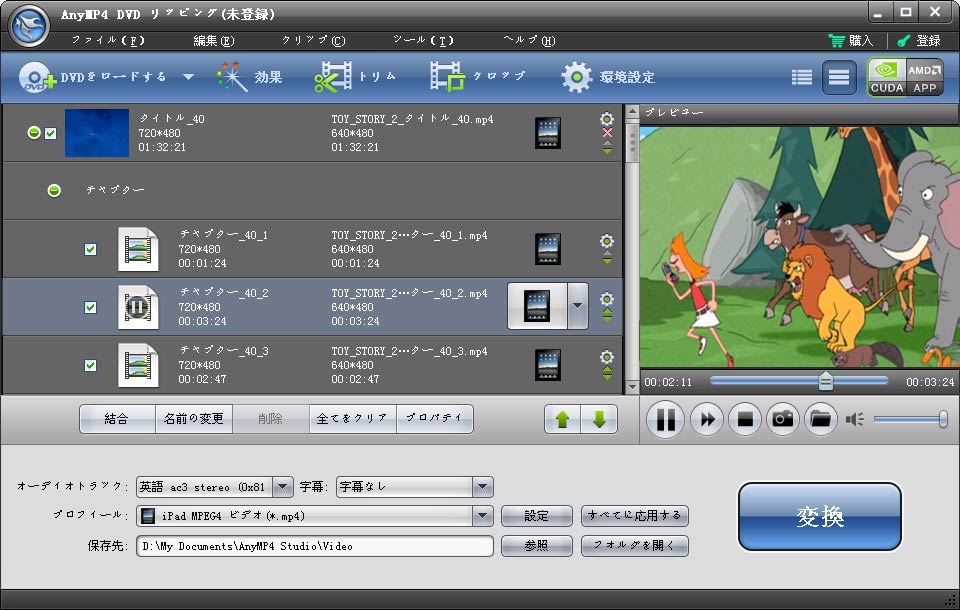Click チャプター_40_2 paused thumbnail

click(x=138, y=307)
